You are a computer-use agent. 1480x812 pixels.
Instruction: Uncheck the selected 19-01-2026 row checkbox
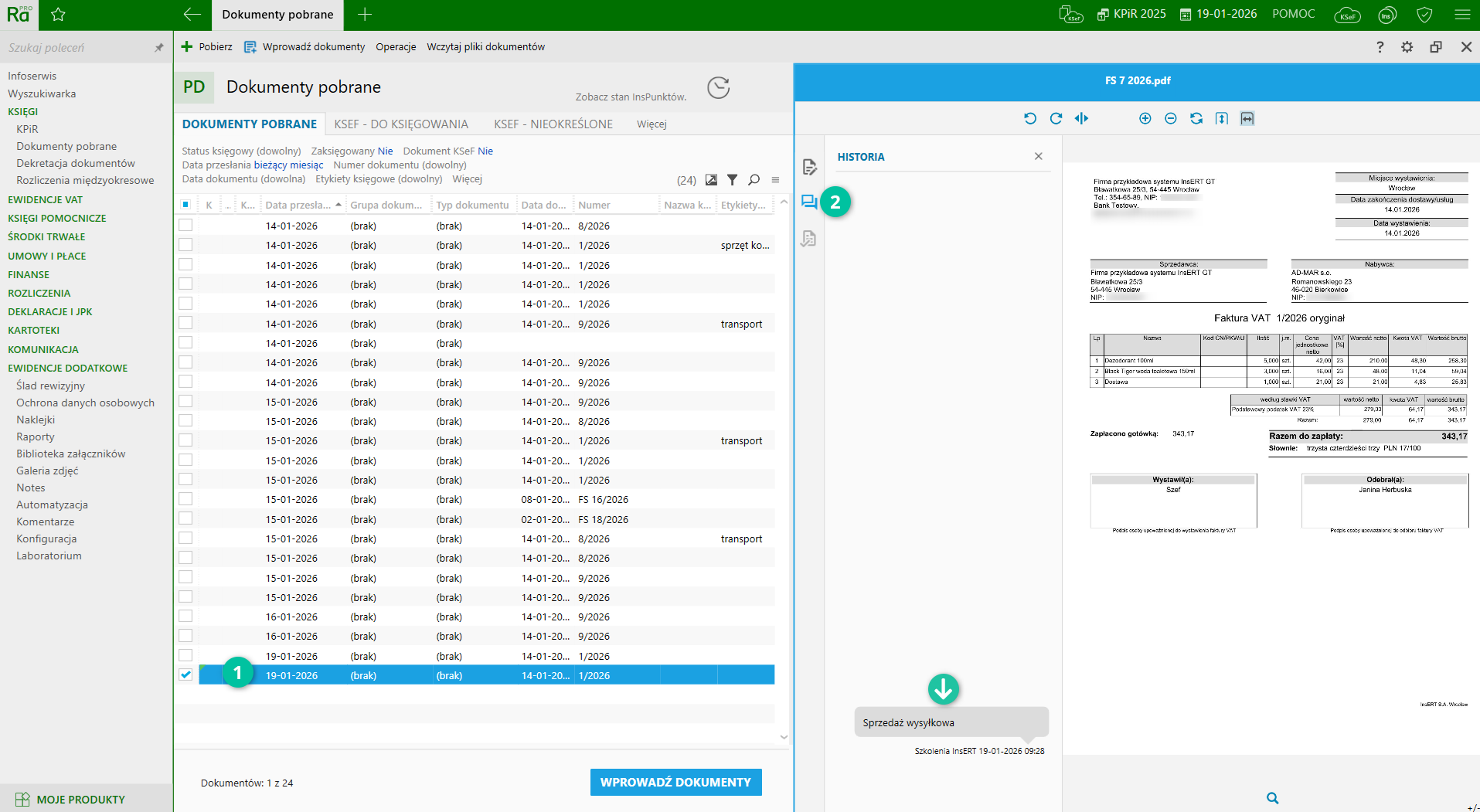pos(185,674)
